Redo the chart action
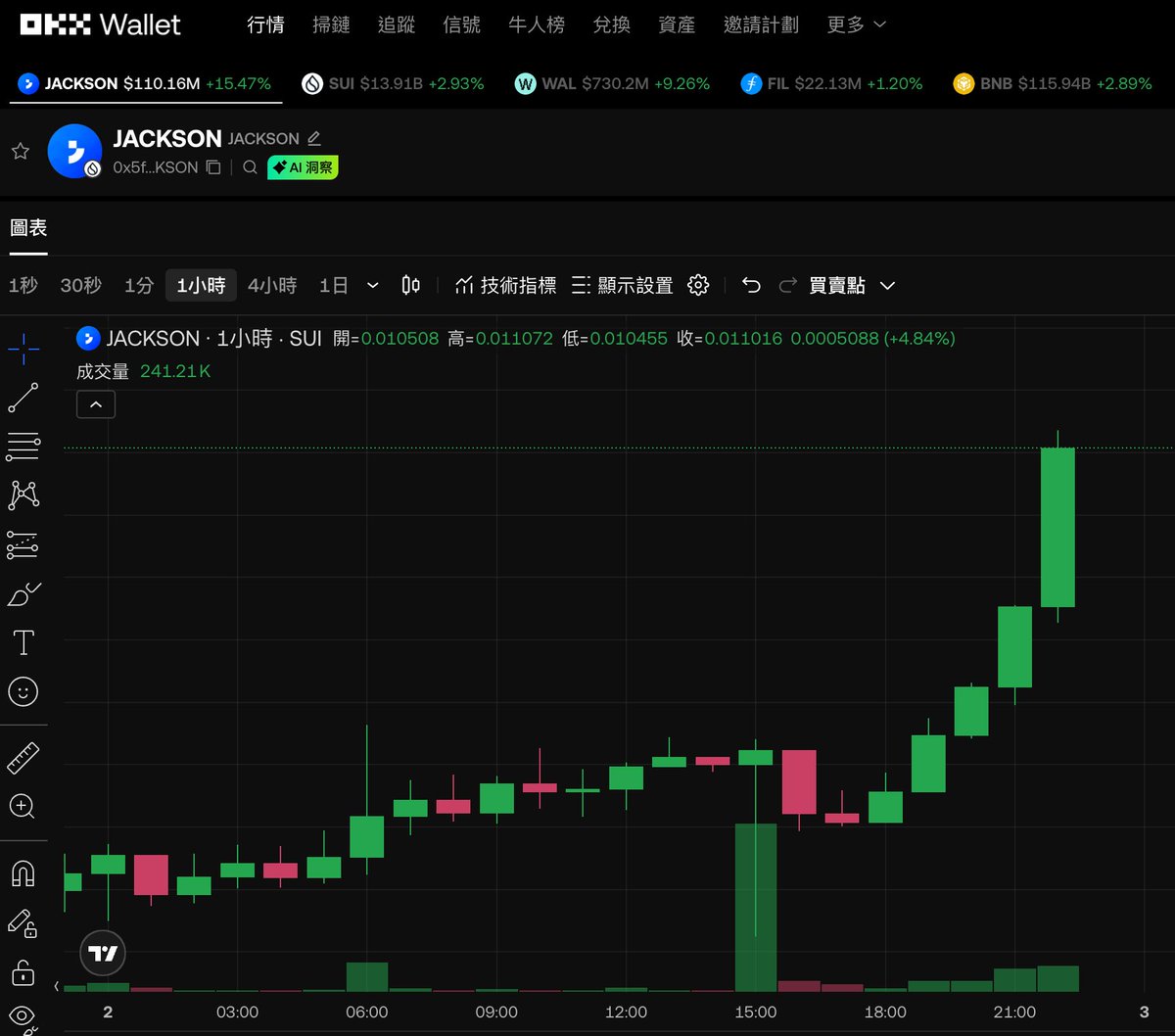 pyautogui.click(x=788, y=285)
